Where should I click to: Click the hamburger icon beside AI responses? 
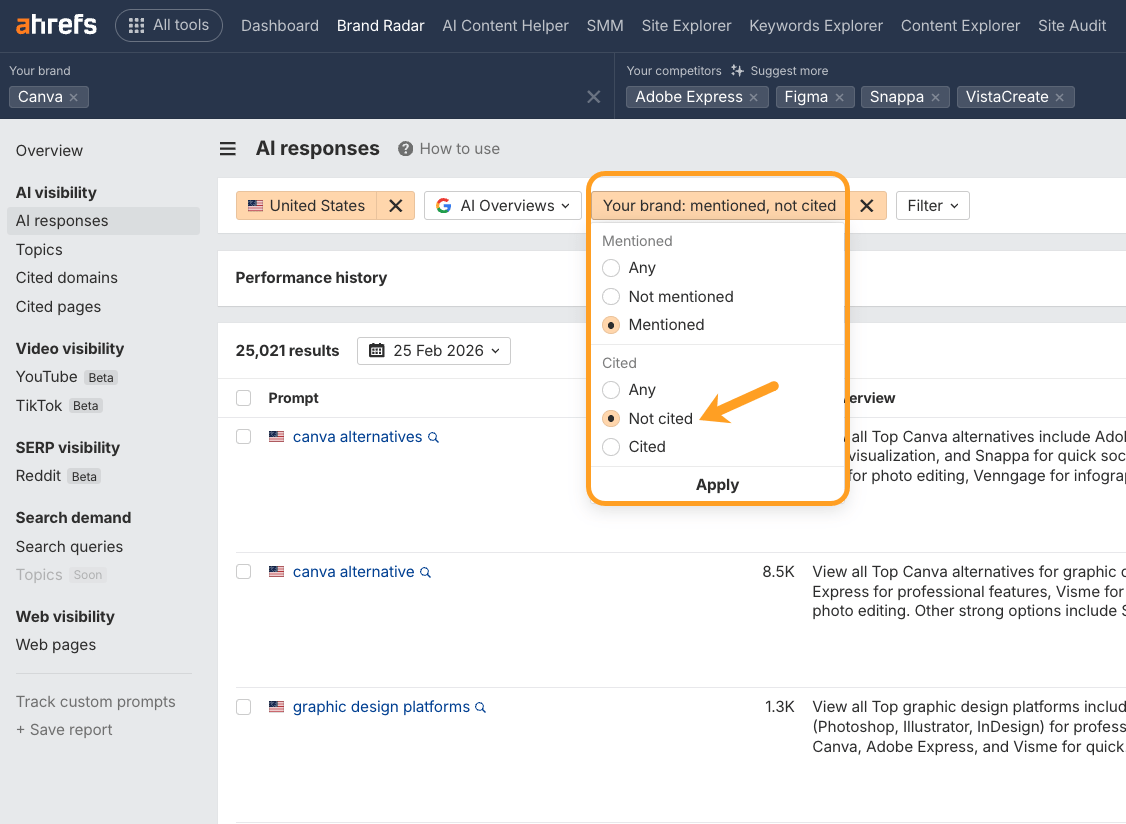coord(227,148)
